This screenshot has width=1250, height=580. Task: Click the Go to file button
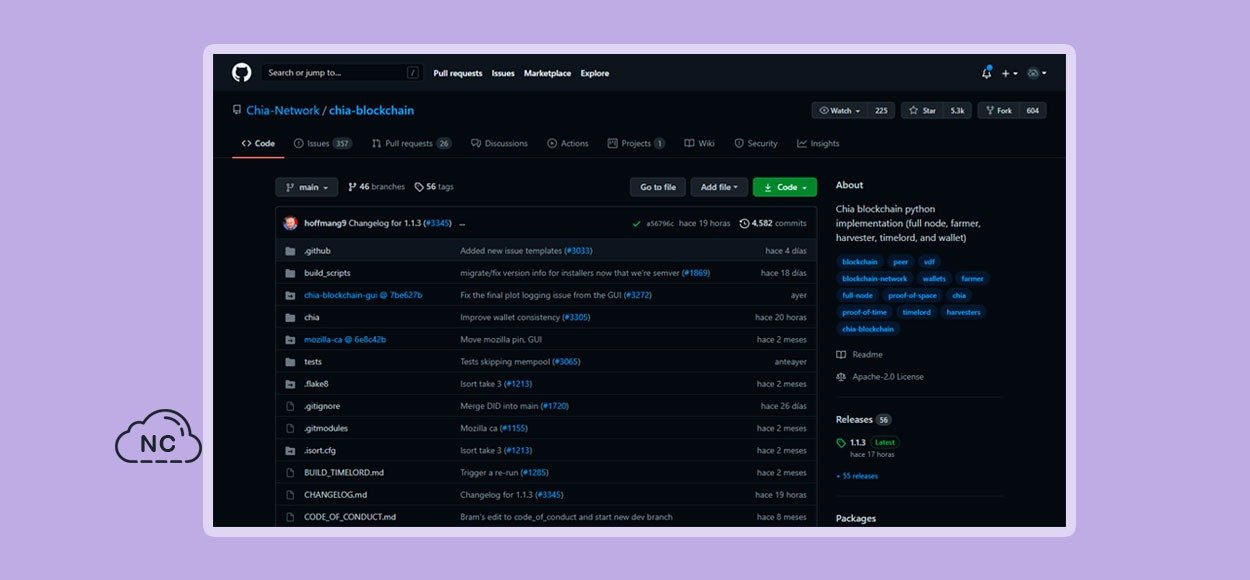(x=658, y=187)
